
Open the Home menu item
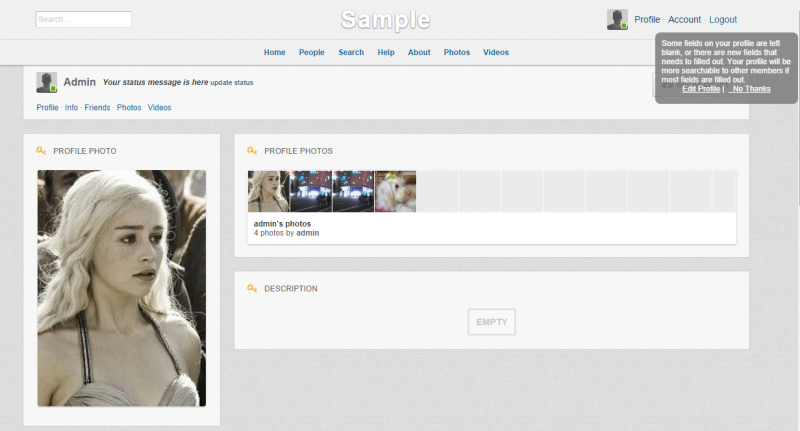[x=274, y=52]
